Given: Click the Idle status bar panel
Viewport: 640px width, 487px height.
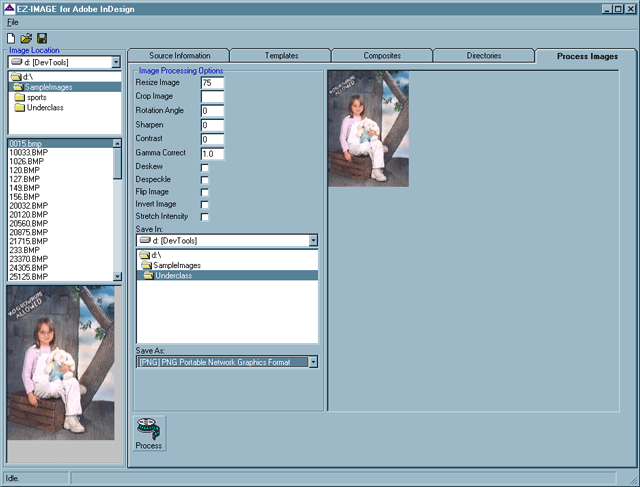Looking at the screenshot, I should (x=36, y=478).
